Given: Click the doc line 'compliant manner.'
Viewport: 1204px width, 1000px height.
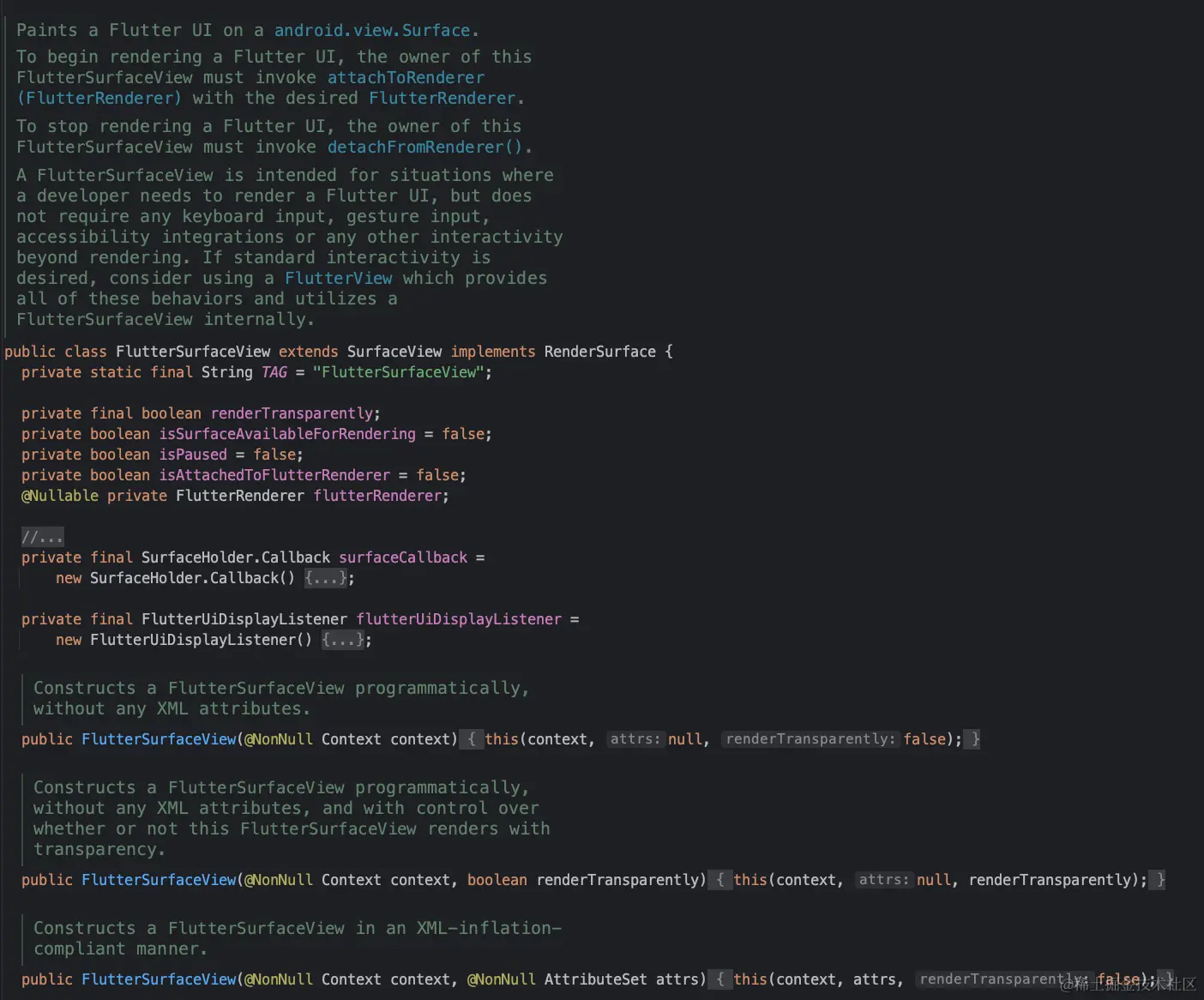Looking at the screenshot, I should (120, 949).
